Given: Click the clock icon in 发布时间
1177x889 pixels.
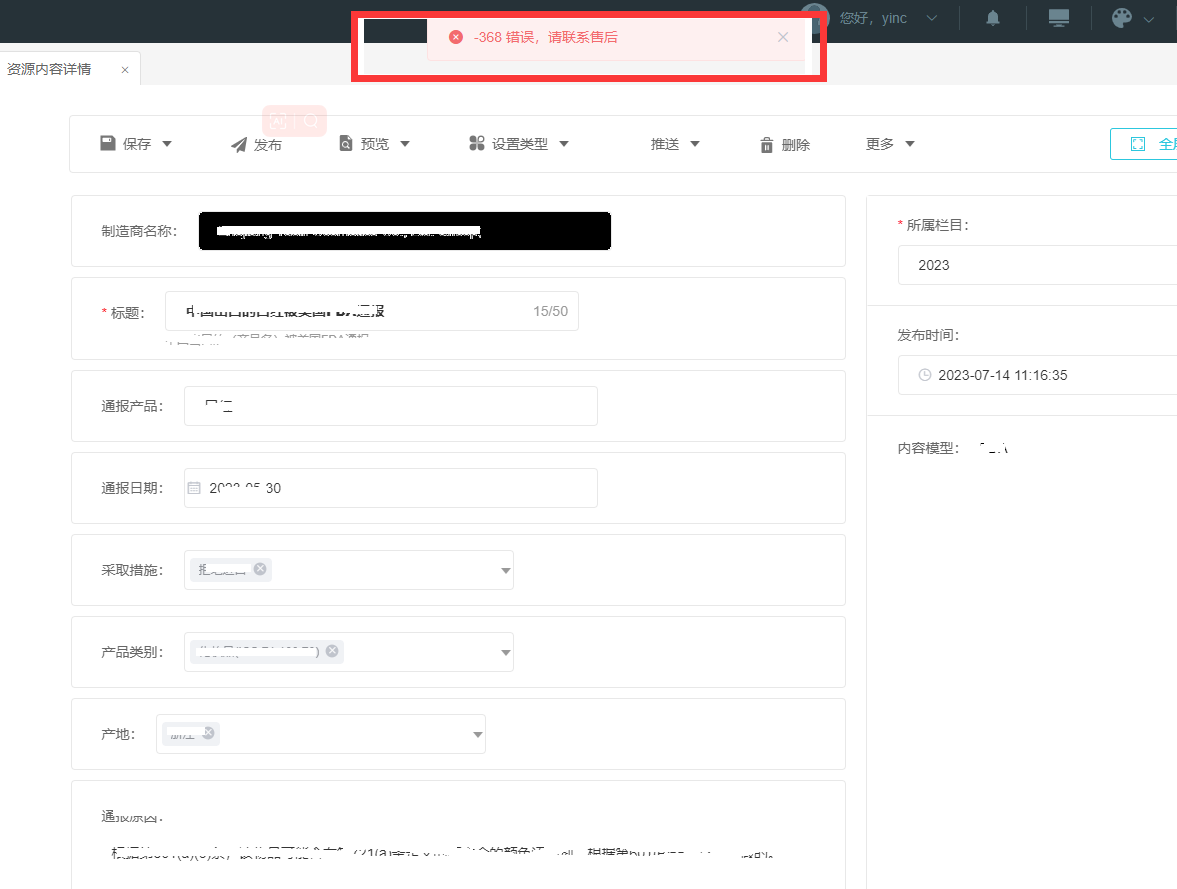Looking at the screenshot, I should (925, 375).
